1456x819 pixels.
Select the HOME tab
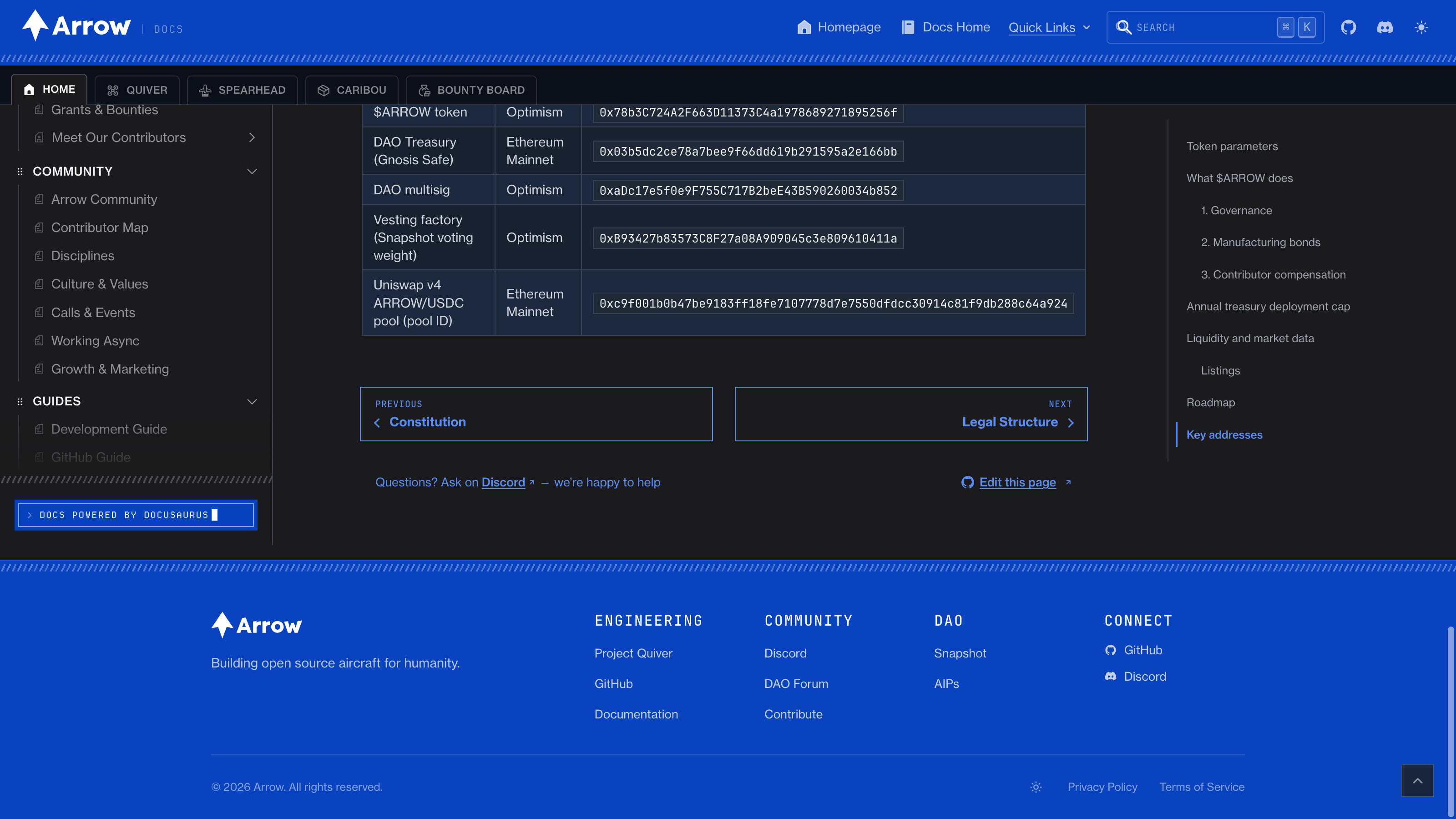(x=49, y=89)
